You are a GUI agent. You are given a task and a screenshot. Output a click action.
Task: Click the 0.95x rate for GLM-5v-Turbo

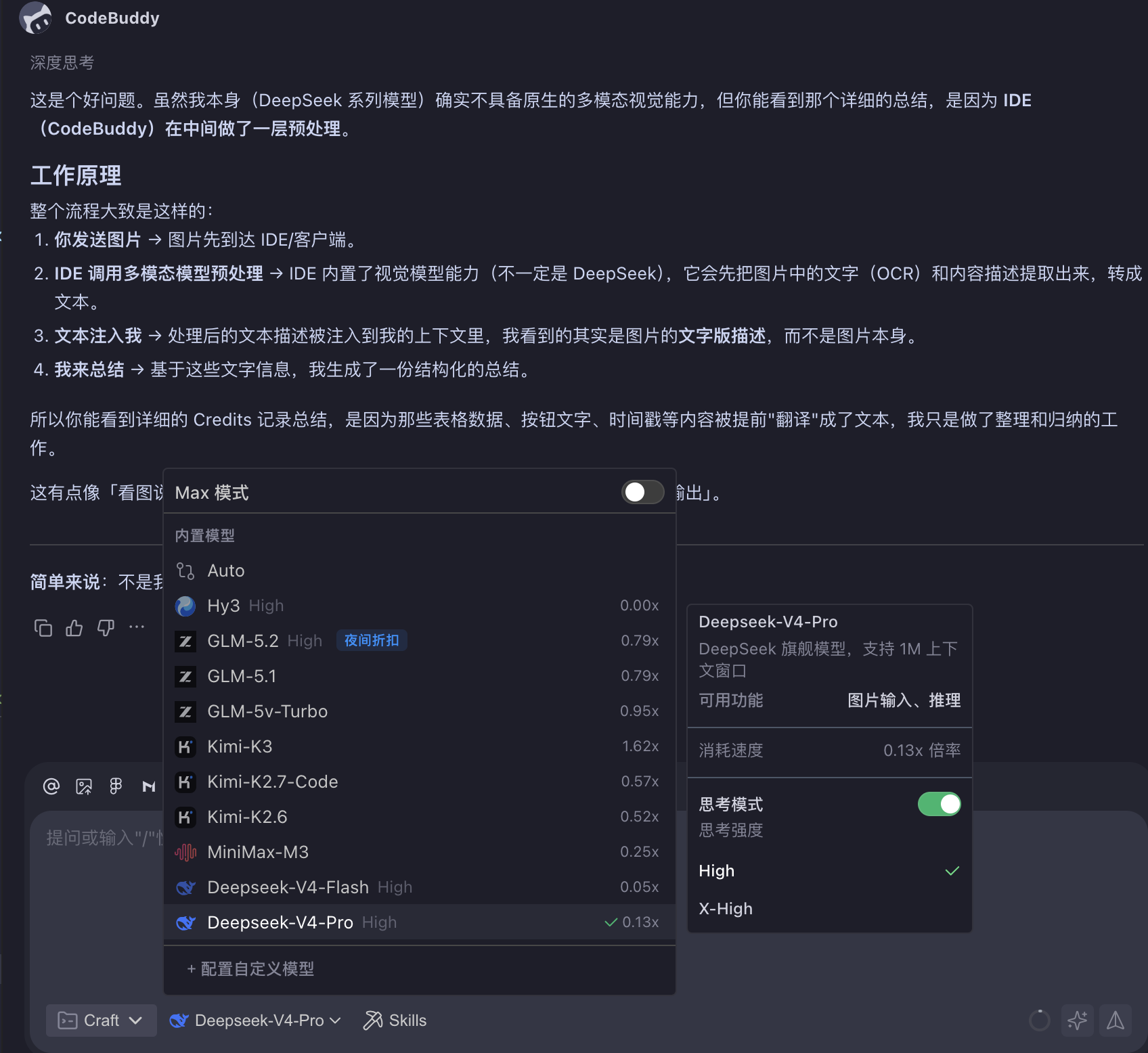(x=640, y=711)
